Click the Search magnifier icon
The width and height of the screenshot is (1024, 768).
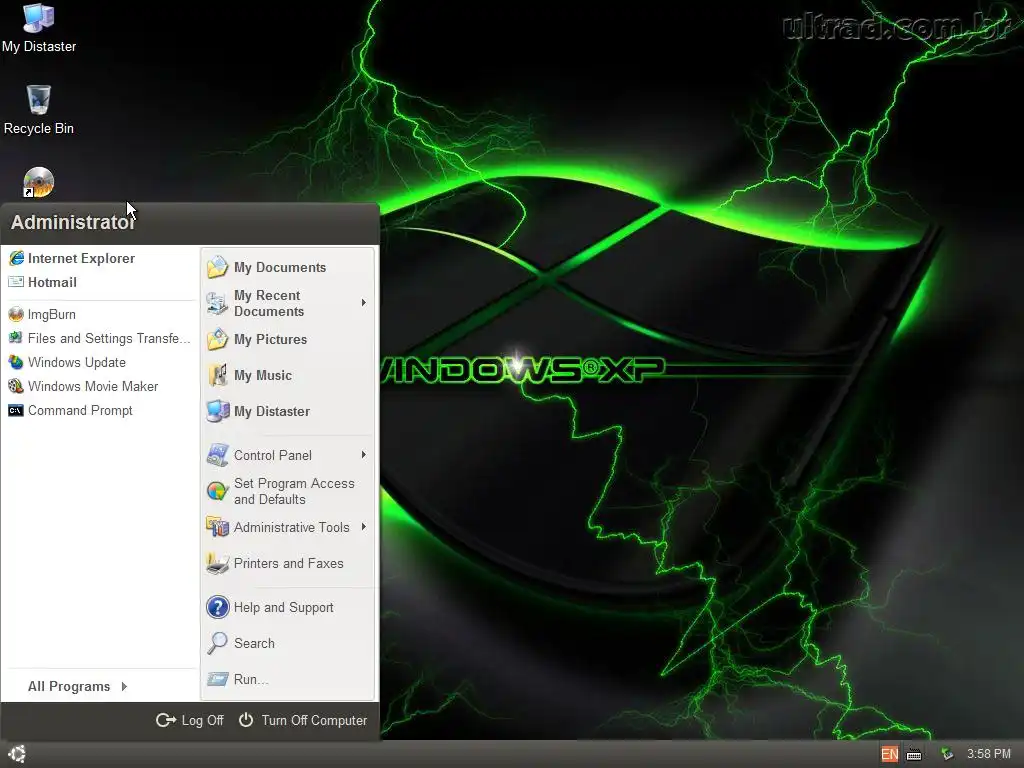tap(217, 643)
